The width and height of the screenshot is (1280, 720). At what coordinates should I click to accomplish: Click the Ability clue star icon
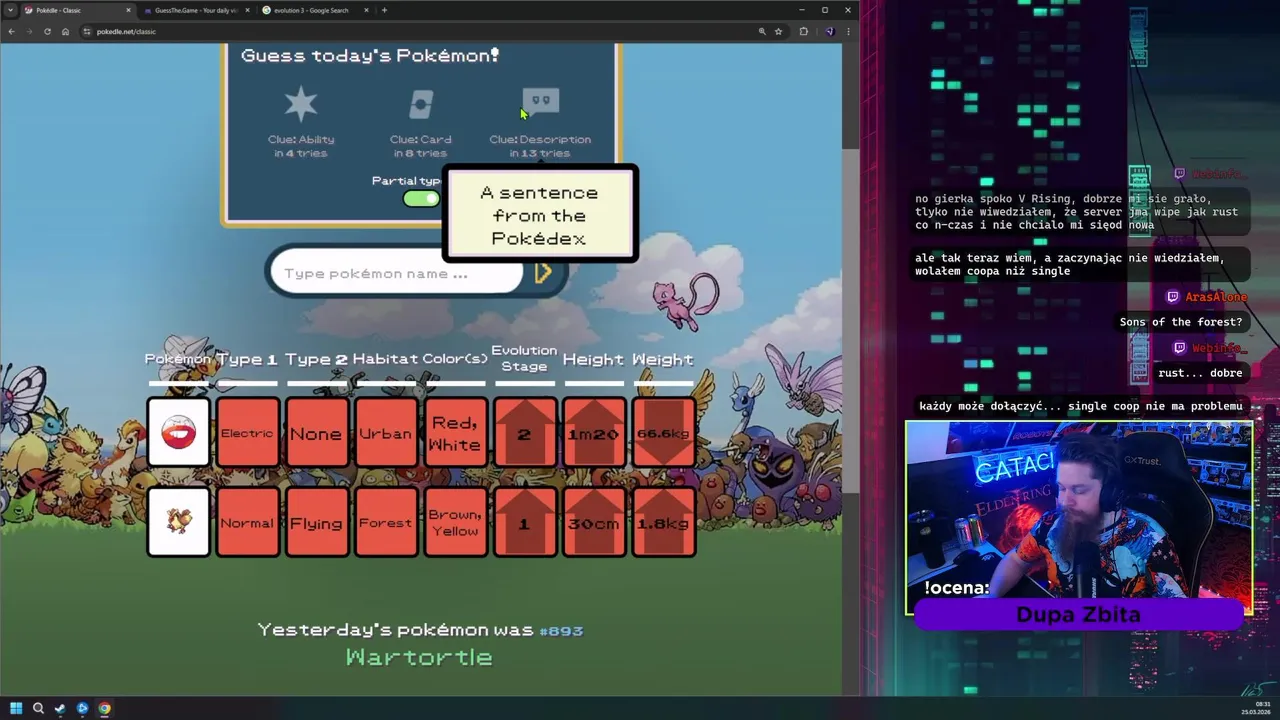[x=301, y=104]
